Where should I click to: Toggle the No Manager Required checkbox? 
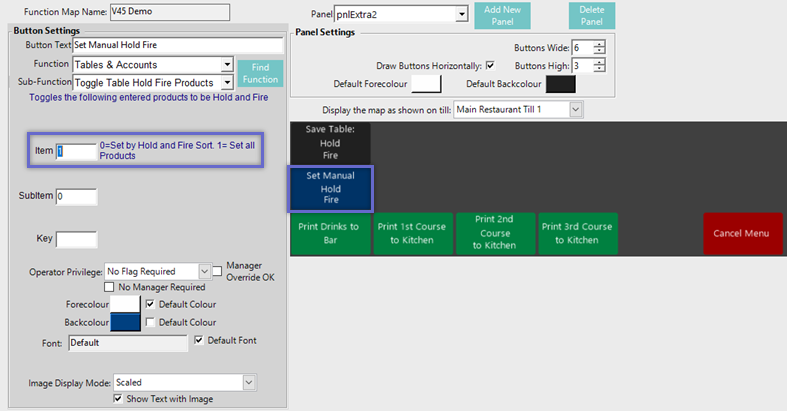pos(109,287)
